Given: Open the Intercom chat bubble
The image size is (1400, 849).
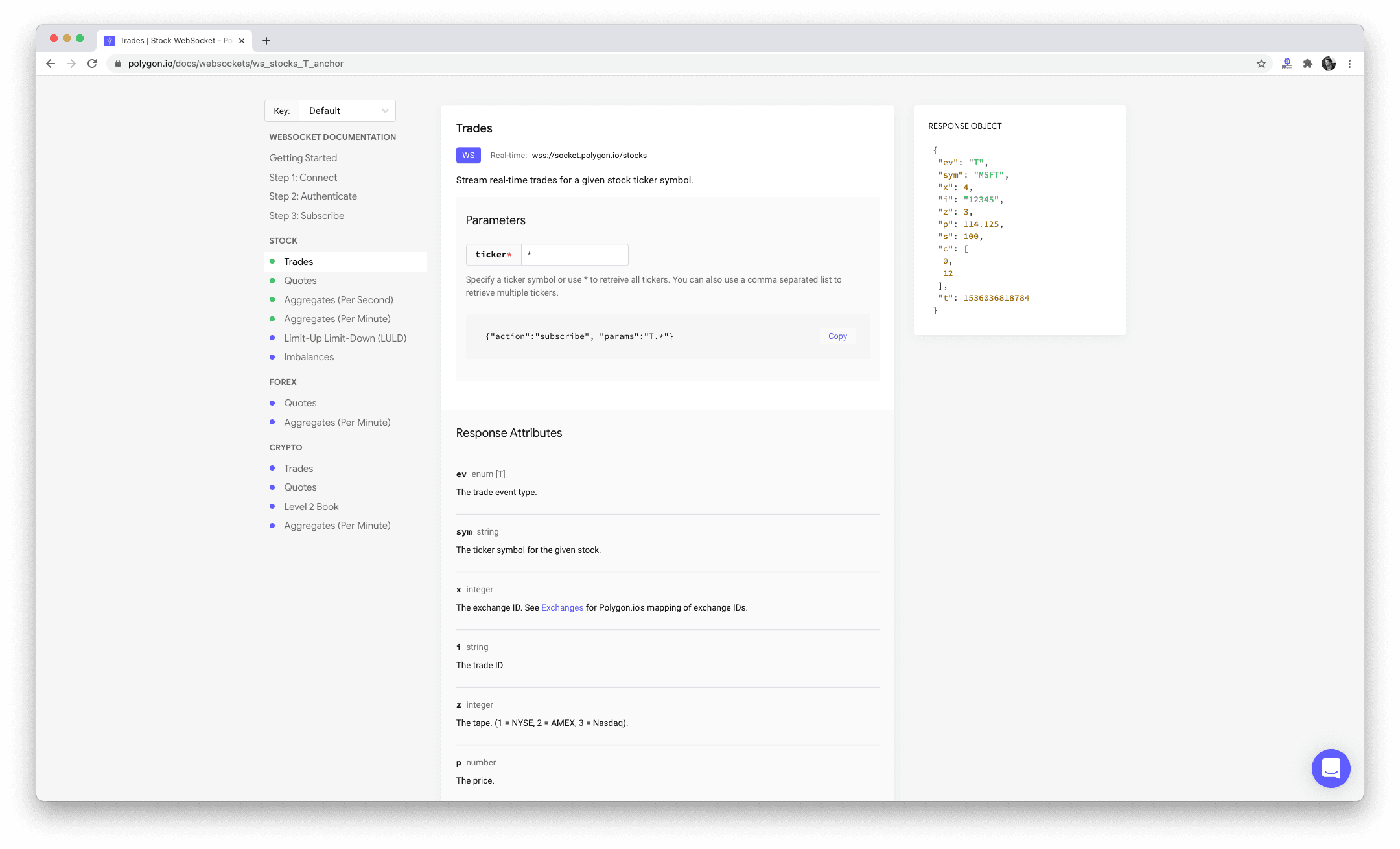Looking at the screenshot, I should [x=1331, y=769].
